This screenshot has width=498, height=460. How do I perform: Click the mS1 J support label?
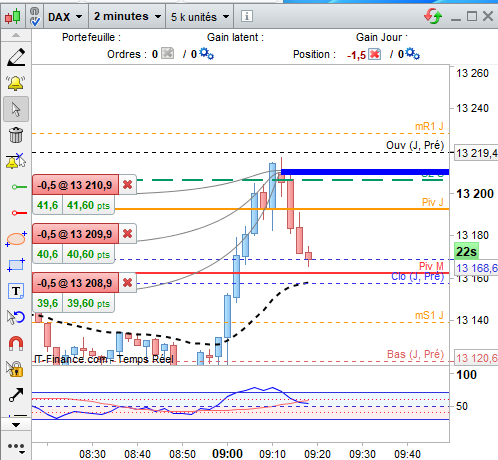coord(429,315)
